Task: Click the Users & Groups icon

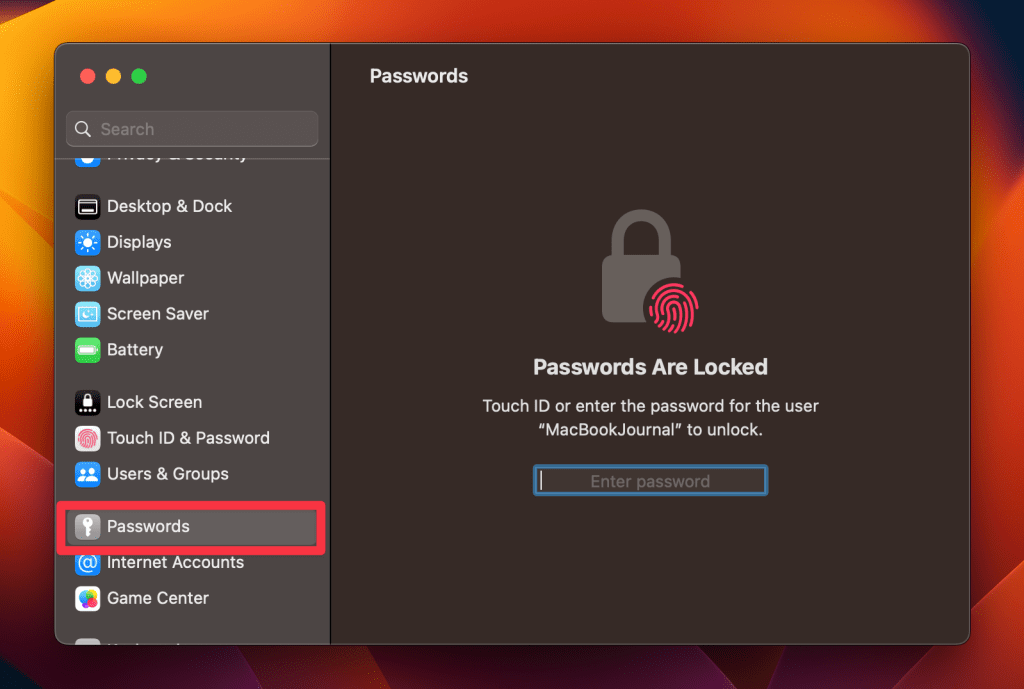Action: [x=88, y=475]
